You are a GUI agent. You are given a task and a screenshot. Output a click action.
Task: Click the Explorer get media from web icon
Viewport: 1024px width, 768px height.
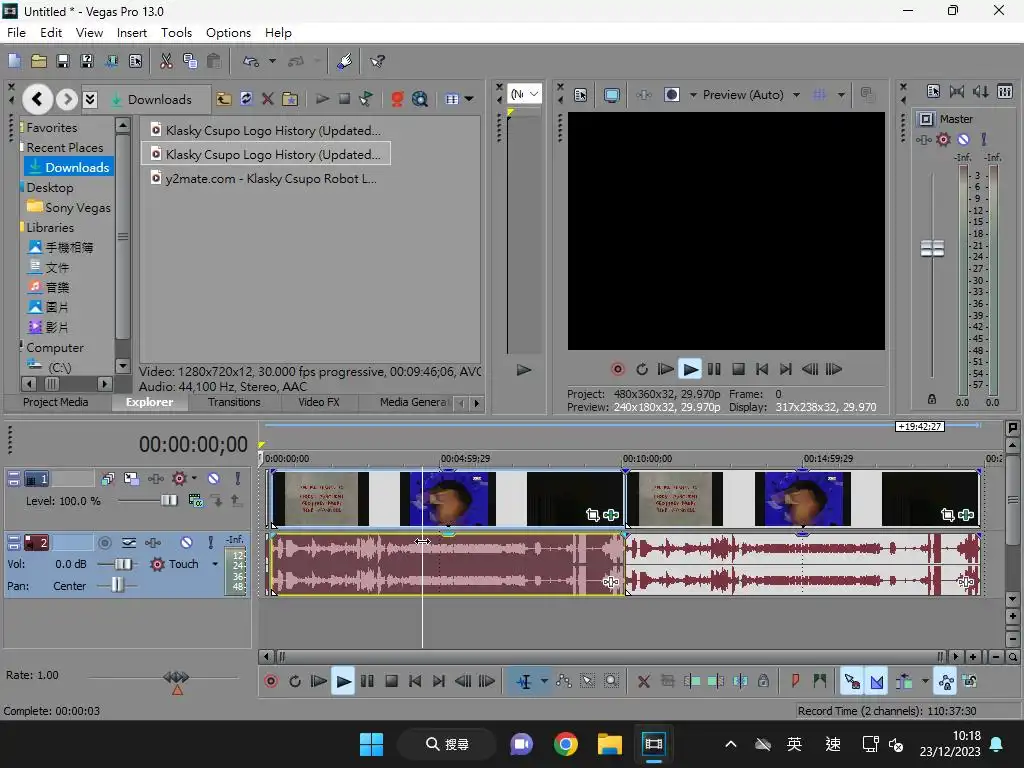click(420, 99)
